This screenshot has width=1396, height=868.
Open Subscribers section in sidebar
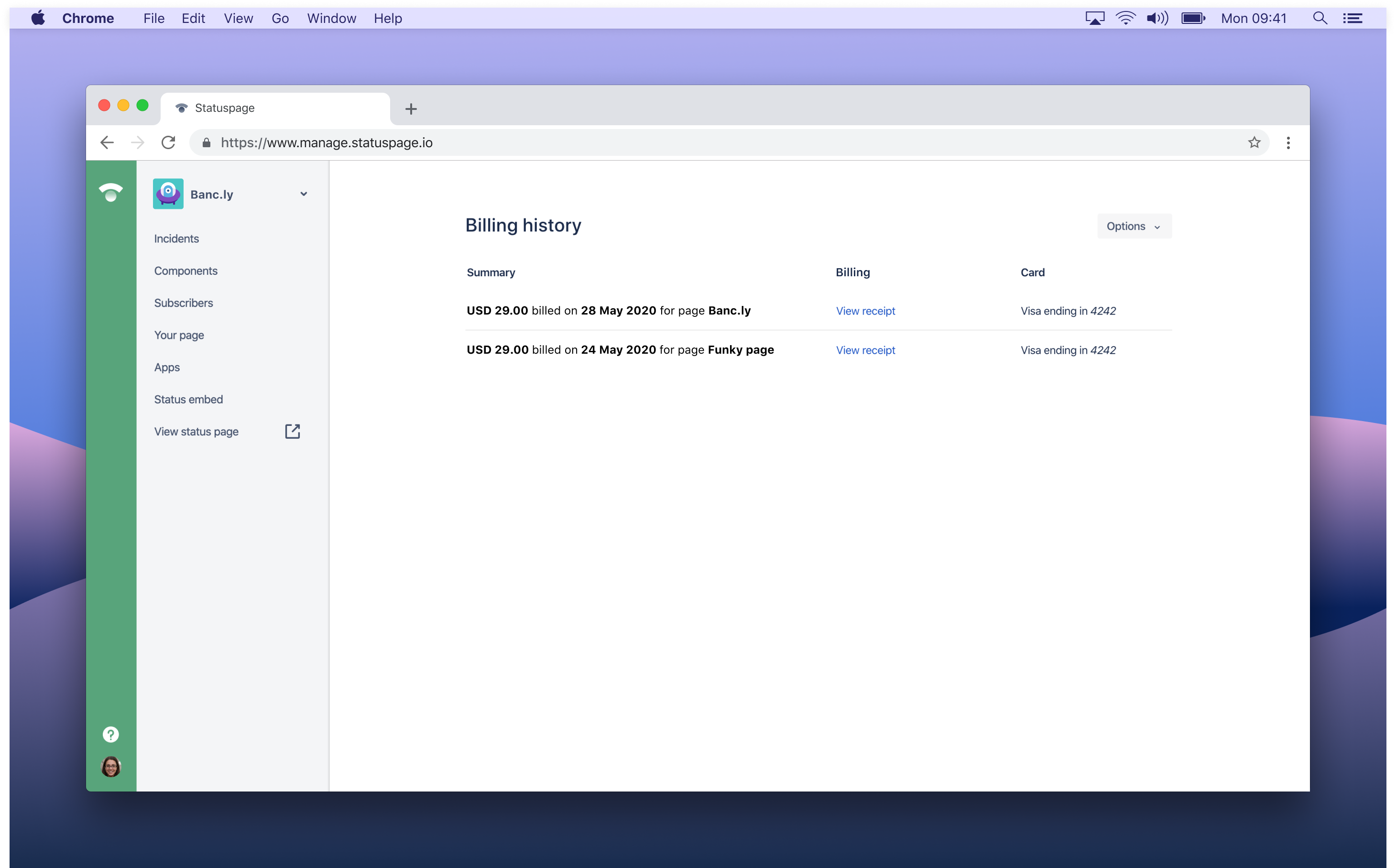coord(183,303)
